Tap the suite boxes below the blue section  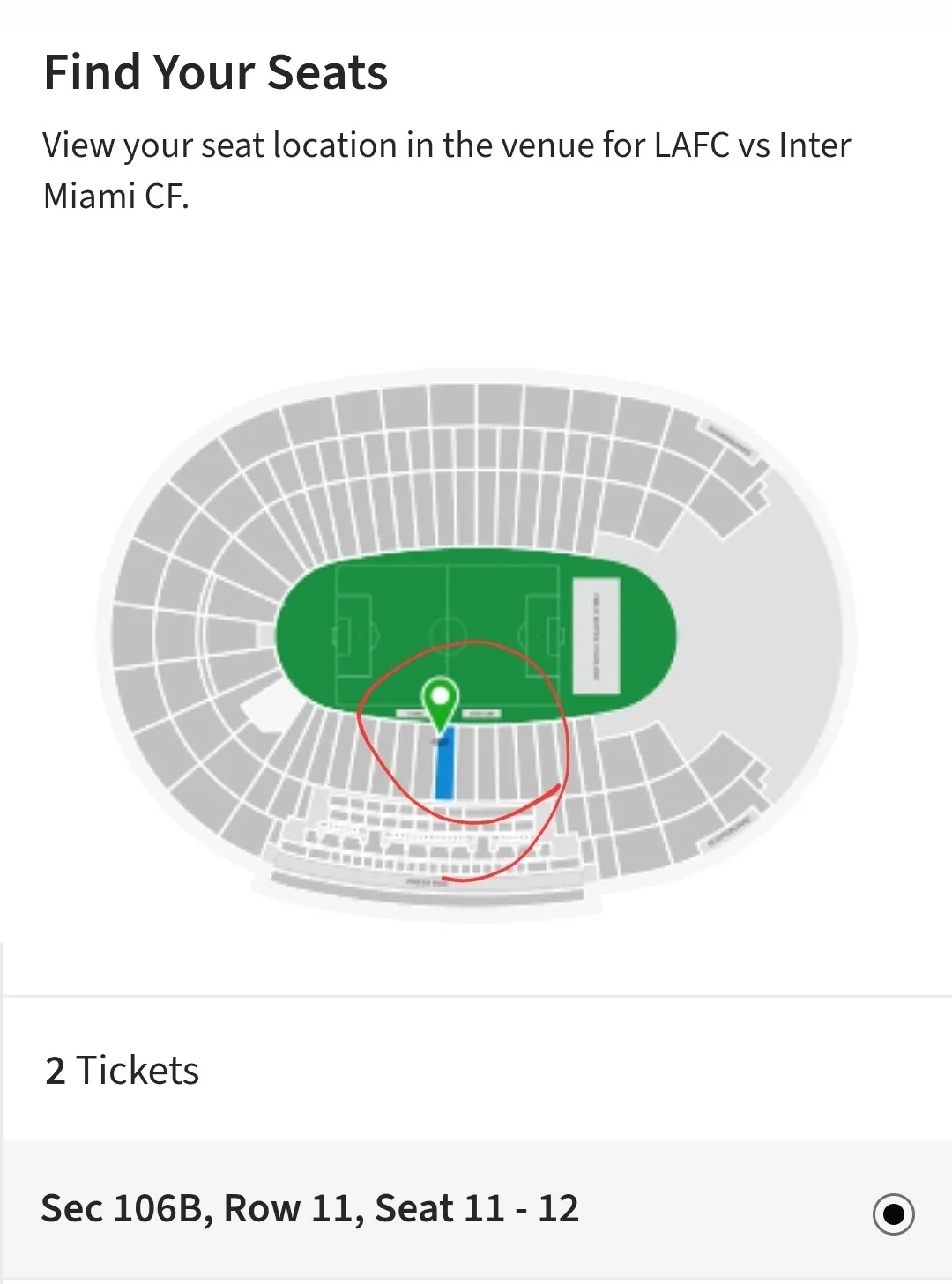point(423,833)
